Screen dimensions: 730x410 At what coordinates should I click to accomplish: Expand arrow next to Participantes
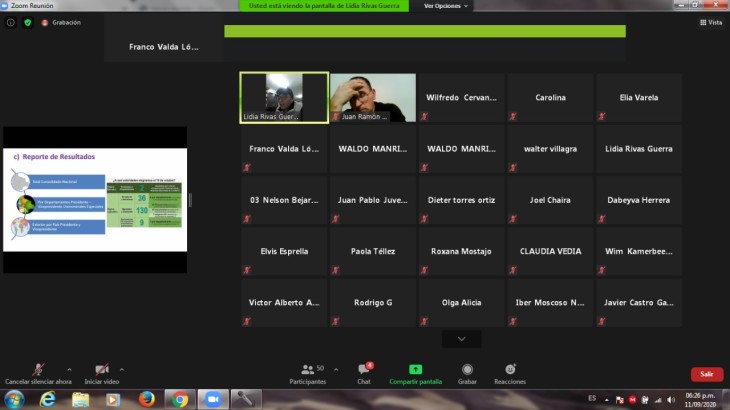[335, 368]
